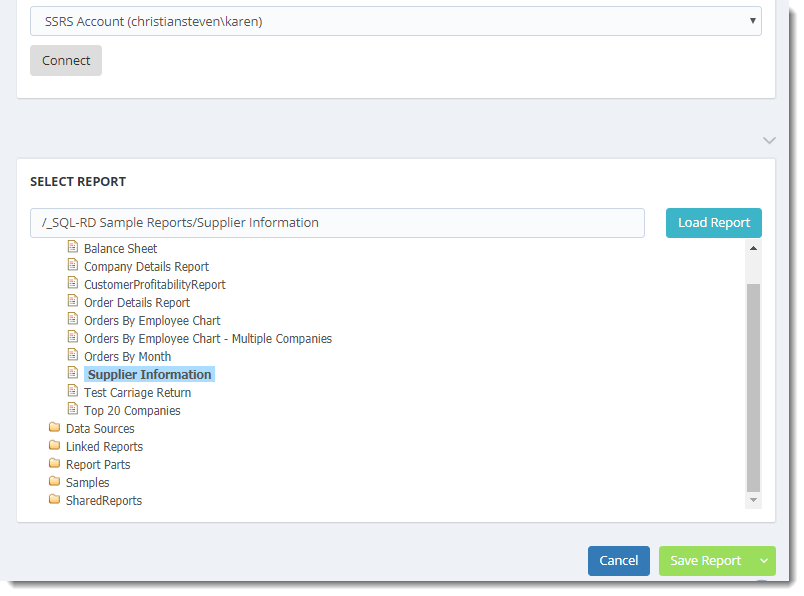
Task: Select Orders By Month report
Action: [x=128, y=356]
